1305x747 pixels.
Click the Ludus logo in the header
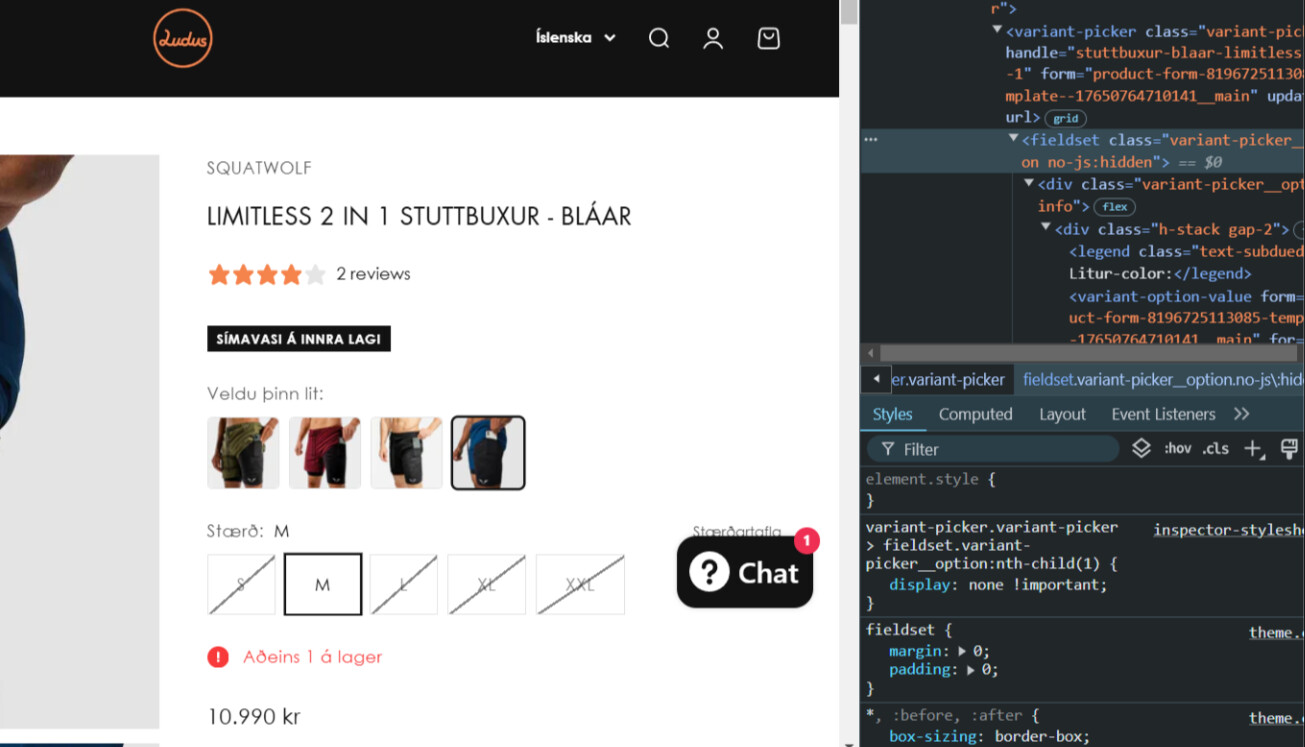183,38
